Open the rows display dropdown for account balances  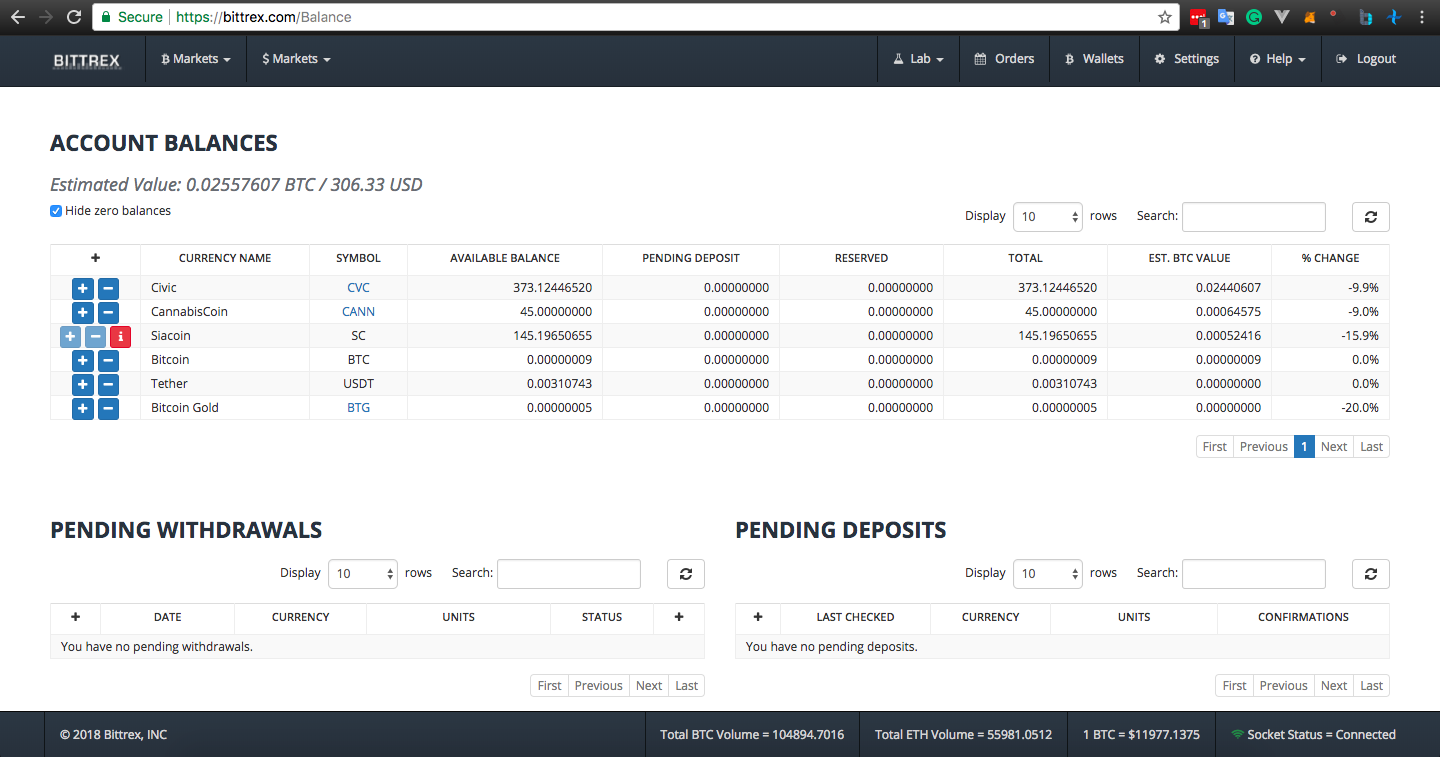tap(1048, 216)
